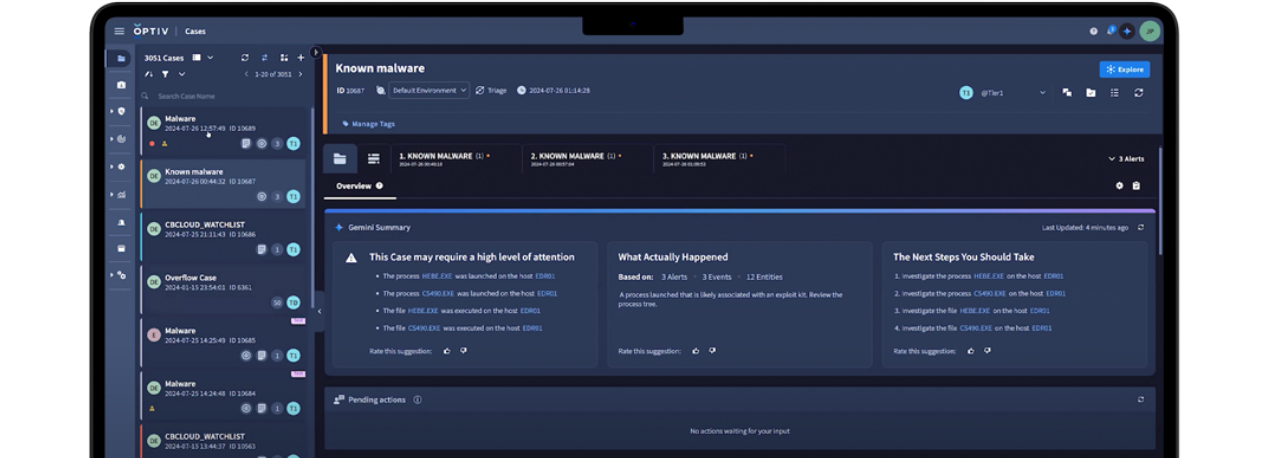Select the Overview tab
This screenshot has width=1280, height=458.
pos(354,186)
